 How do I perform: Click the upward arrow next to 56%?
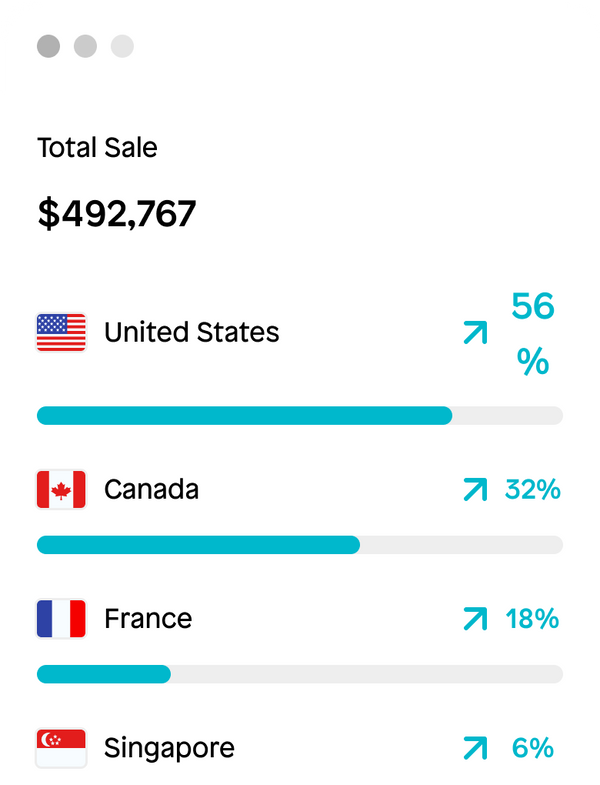click(x=475, y=332)
